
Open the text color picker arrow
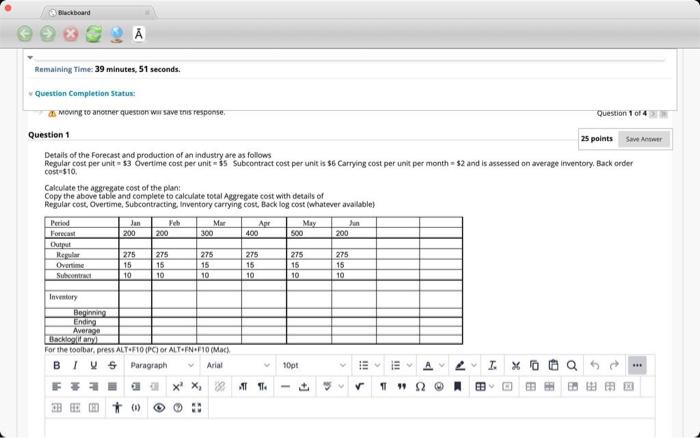pos(442,365)
